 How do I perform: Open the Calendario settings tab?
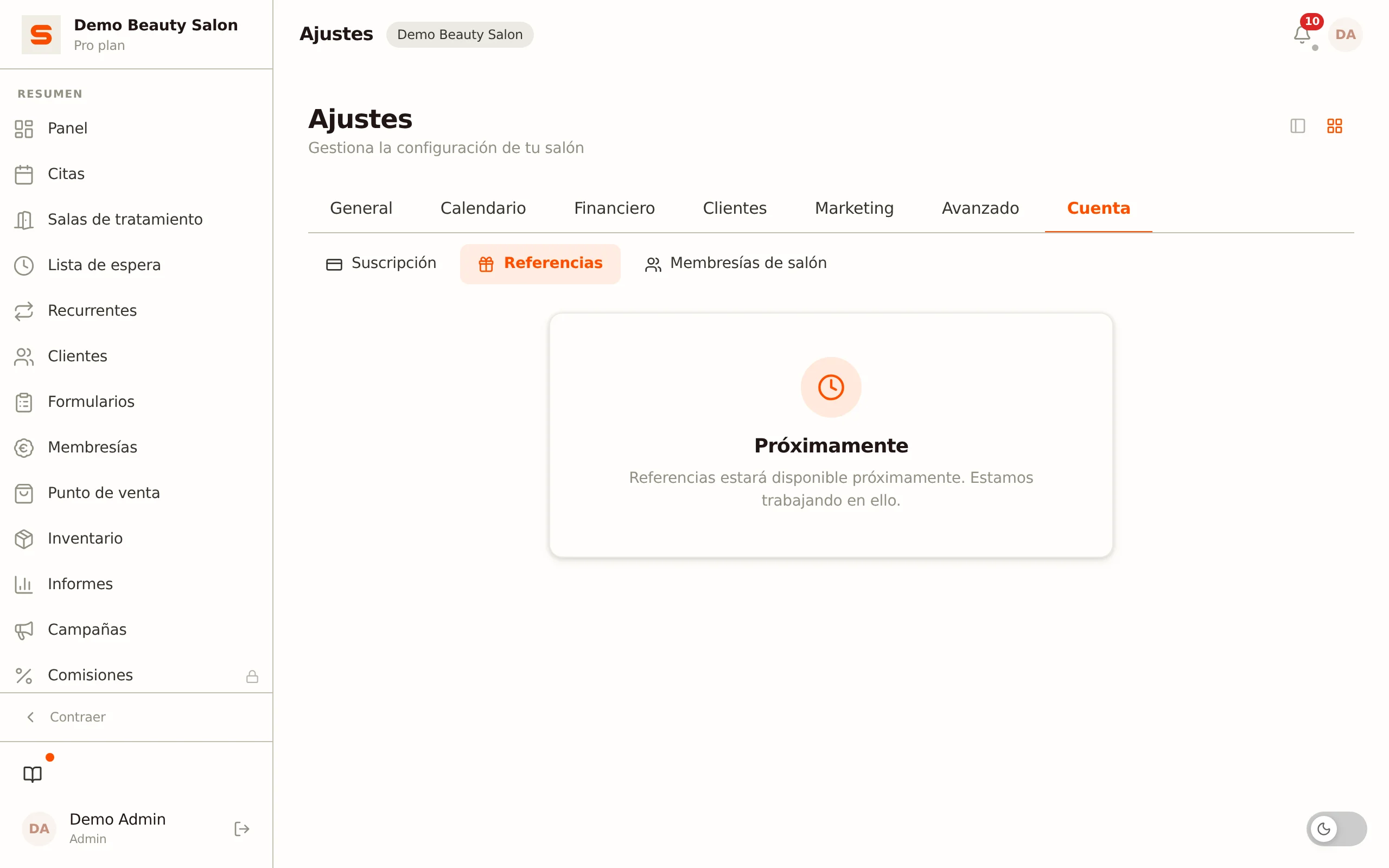483,208
